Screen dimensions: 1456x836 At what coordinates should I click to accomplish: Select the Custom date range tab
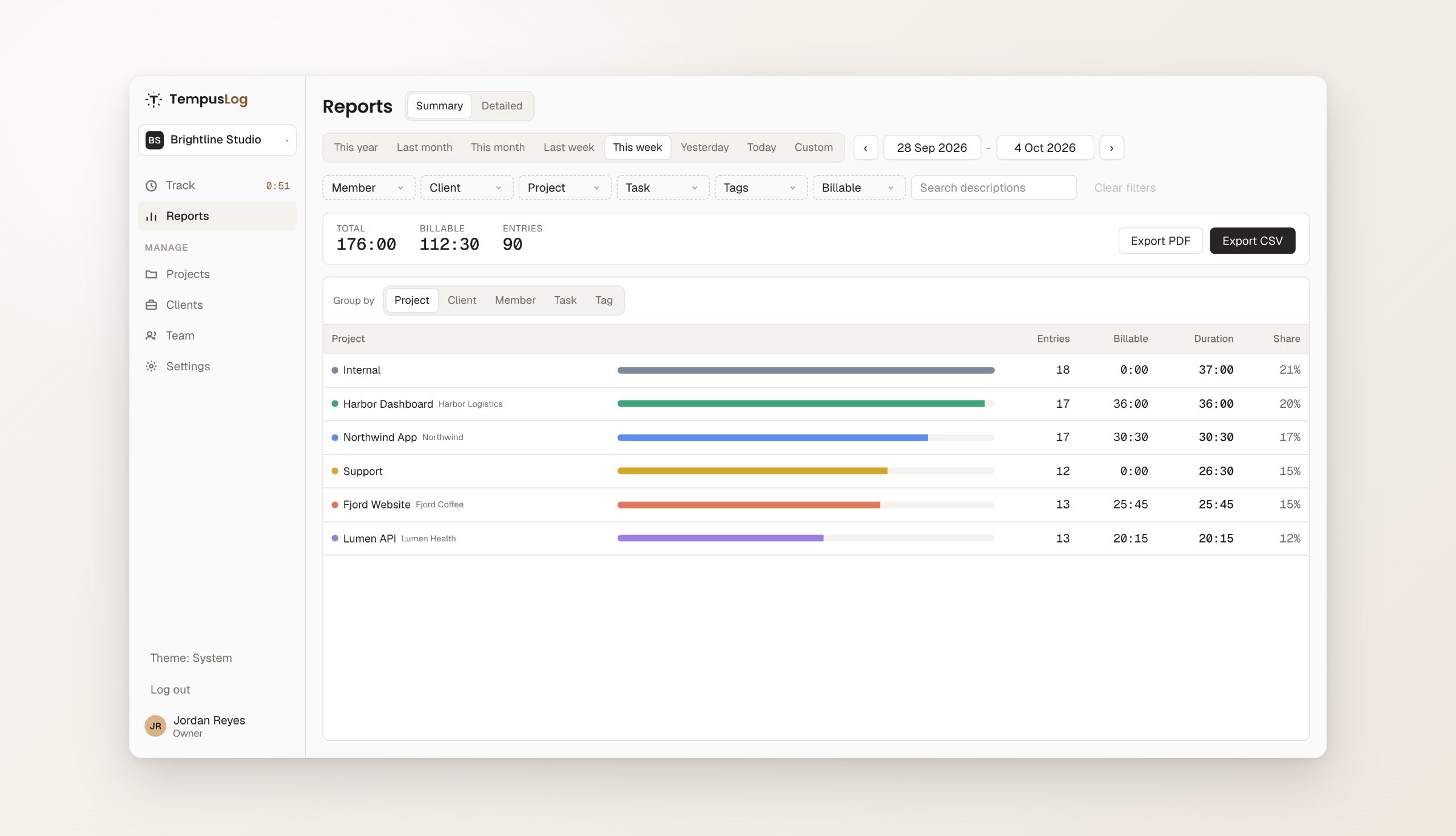(x=813, y=147)
